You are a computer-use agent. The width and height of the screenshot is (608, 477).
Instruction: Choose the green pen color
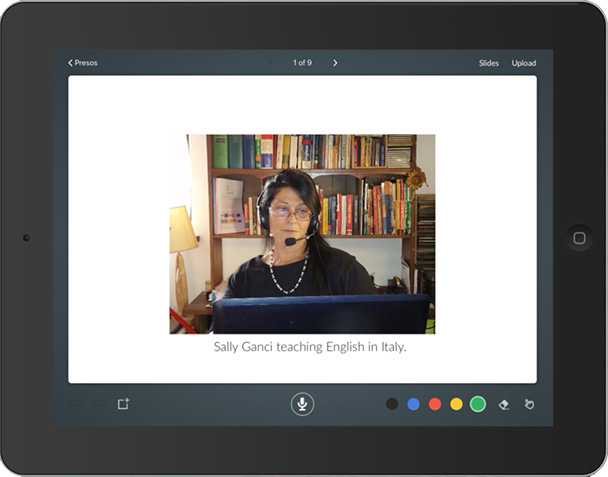(x=478, y=404)
